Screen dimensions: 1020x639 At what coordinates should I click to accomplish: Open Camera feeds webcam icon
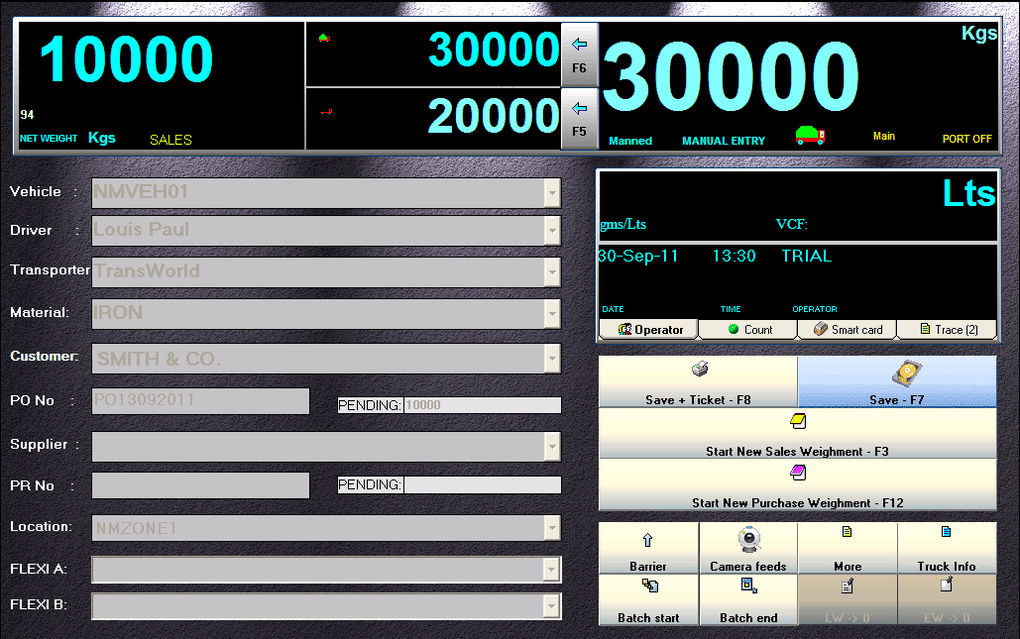(749, 540)
